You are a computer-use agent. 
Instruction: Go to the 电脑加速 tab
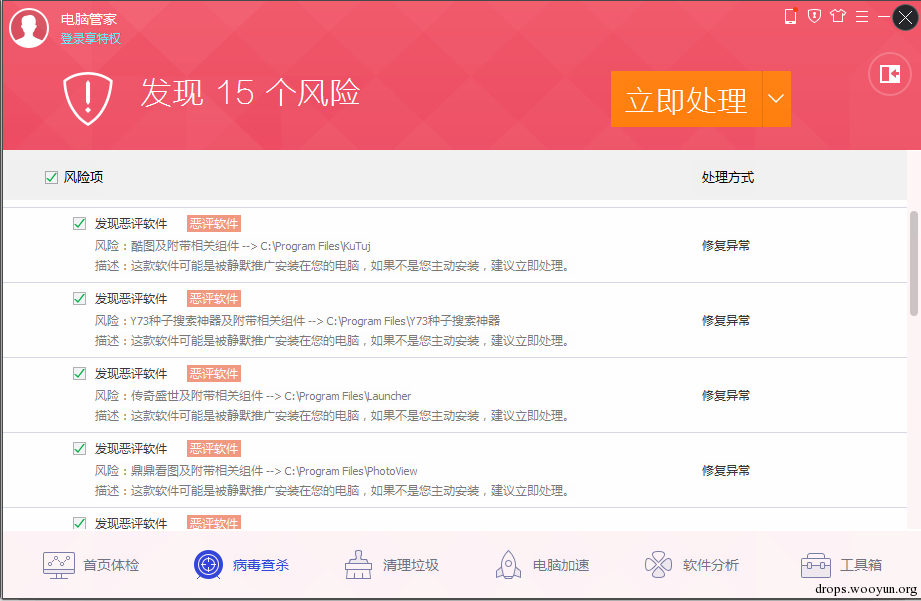(x=542, y=565)
